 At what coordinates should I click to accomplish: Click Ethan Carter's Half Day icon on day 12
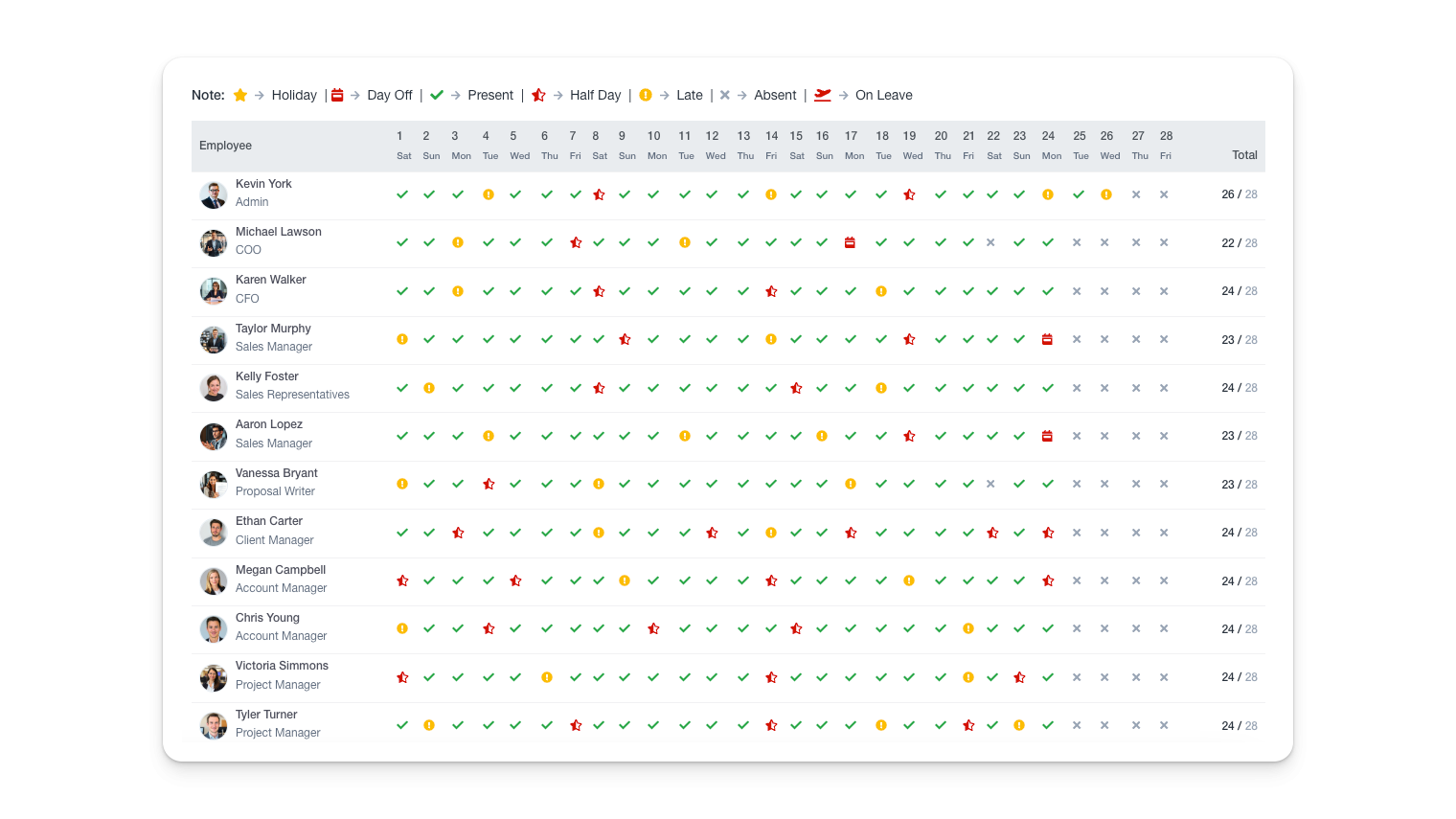[712, 533]
